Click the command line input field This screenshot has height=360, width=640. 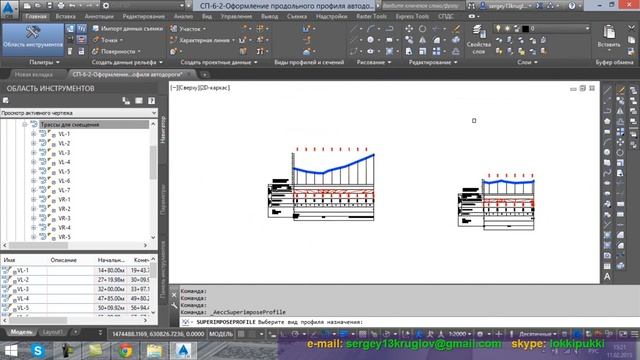click(409, 322)
